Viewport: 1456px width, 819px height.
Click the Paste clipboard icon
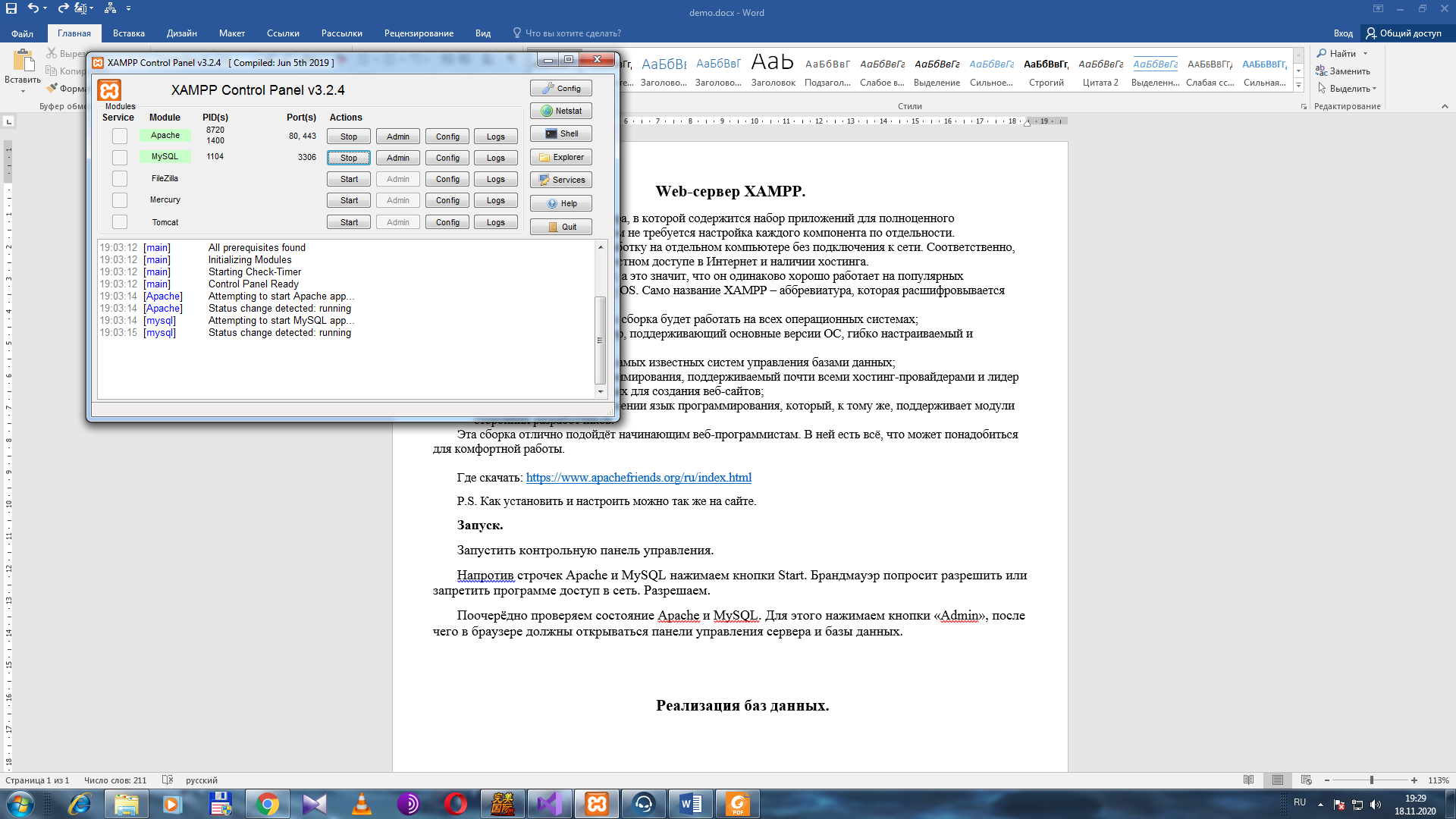[24, 61]
